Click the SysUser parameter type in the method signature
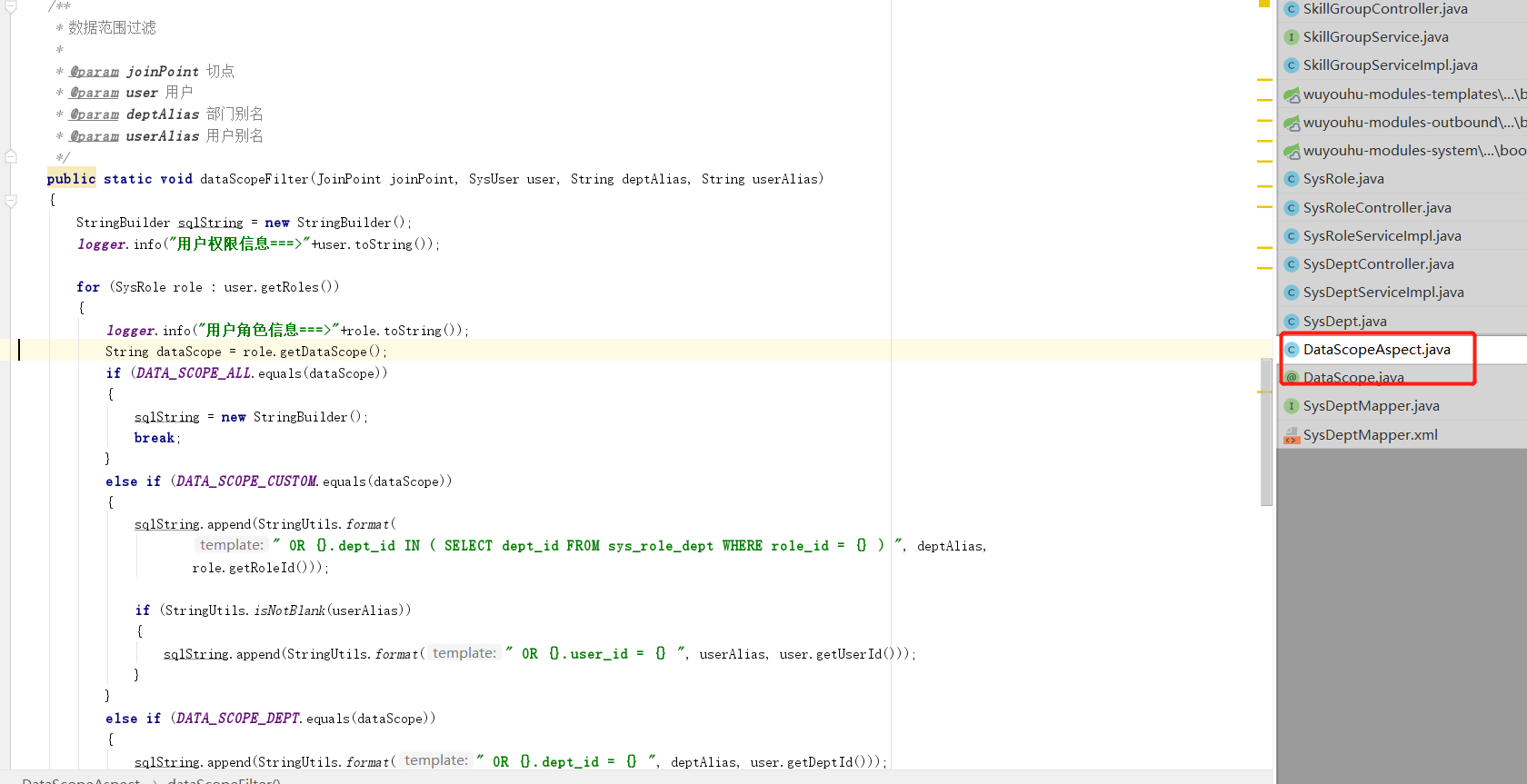Screen dimensions: 1527x784 (494, 179)
